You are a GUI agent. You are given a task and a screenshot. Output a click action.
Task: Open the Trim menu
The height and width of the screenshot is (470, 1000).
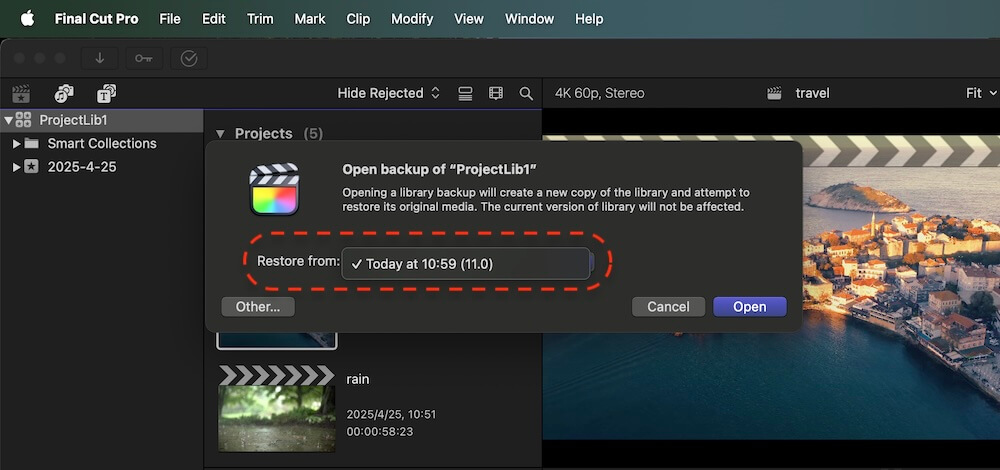point(260,19)
